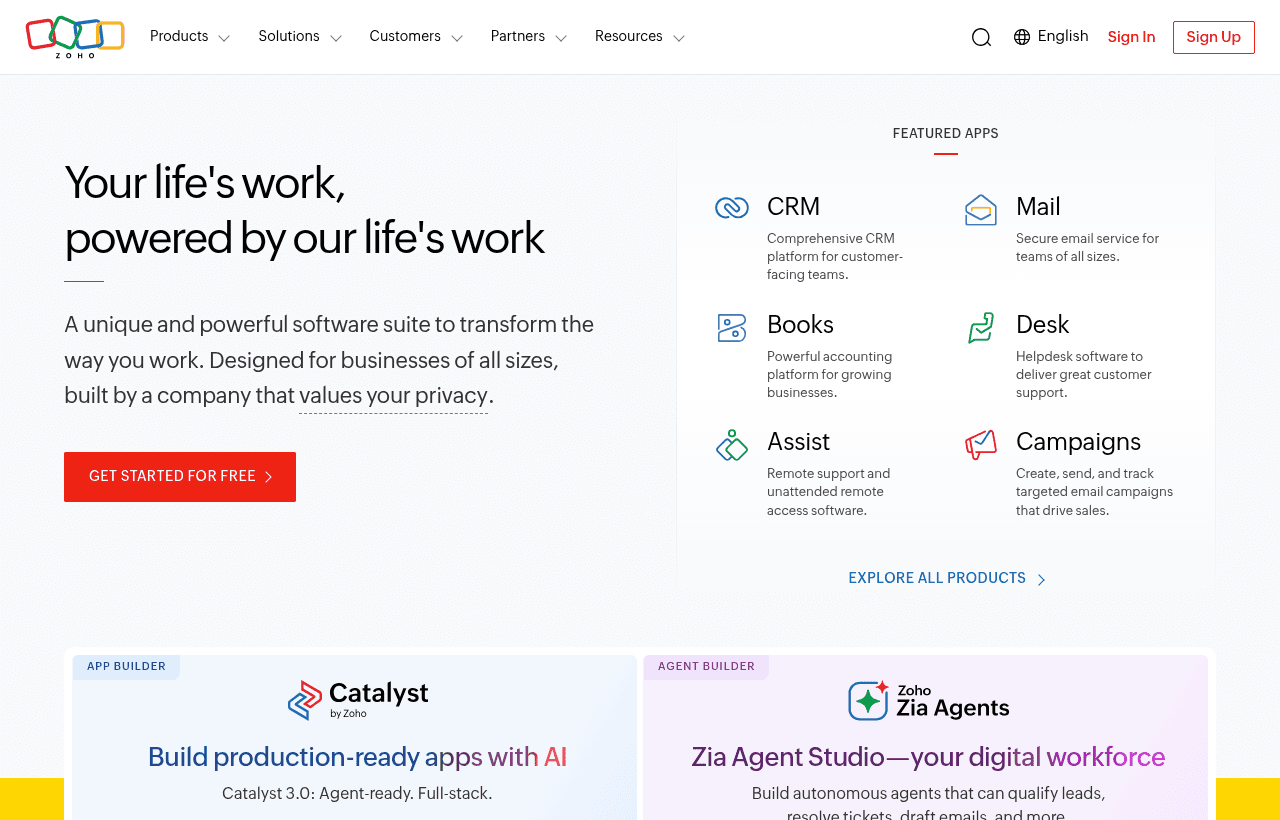Click the Zoho Zia Agents logo
1280x820 pixels.
click(929, 700)
